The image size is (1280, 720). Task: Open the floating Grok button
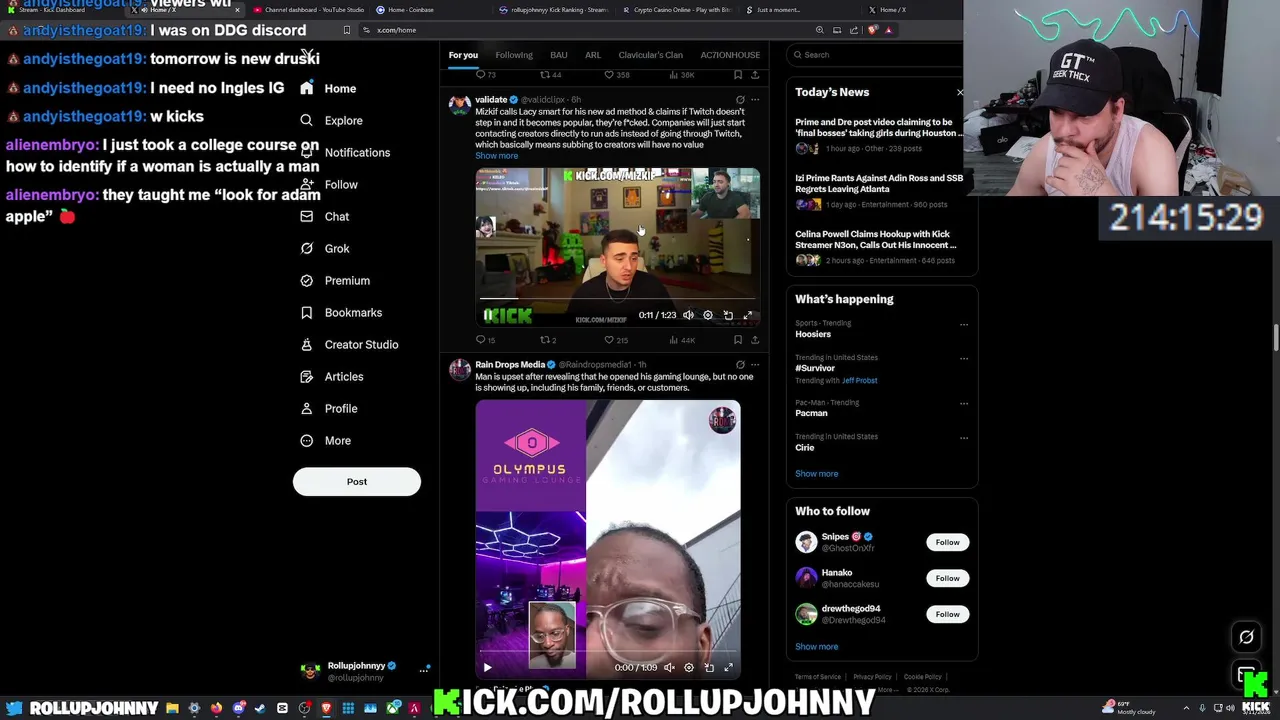(1246, 637)
